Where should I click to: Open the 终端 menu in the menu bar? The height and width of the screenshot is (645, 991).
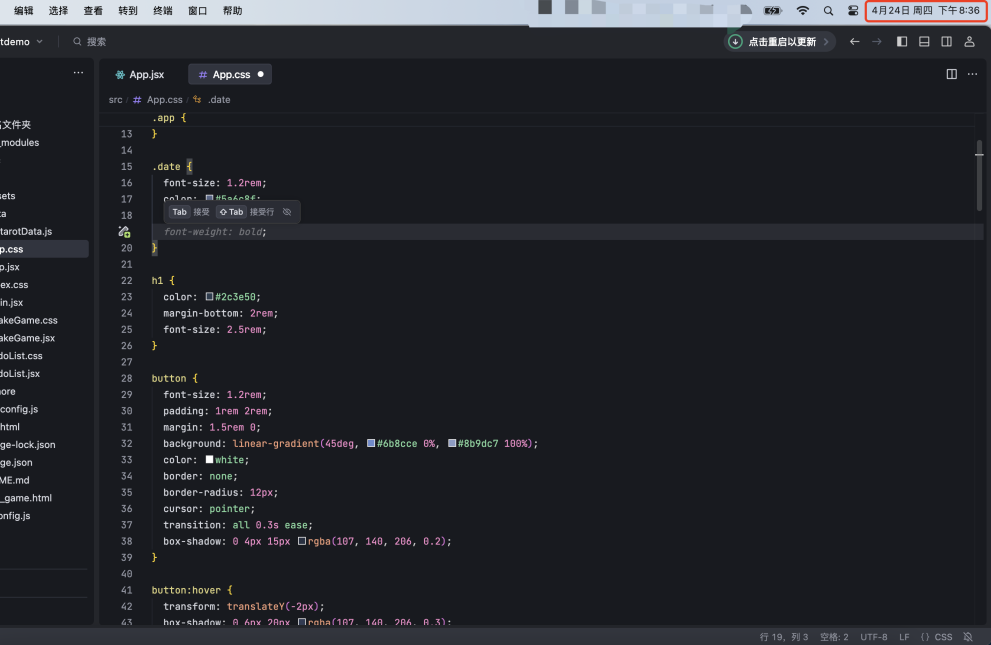click(x=162, y=11)
